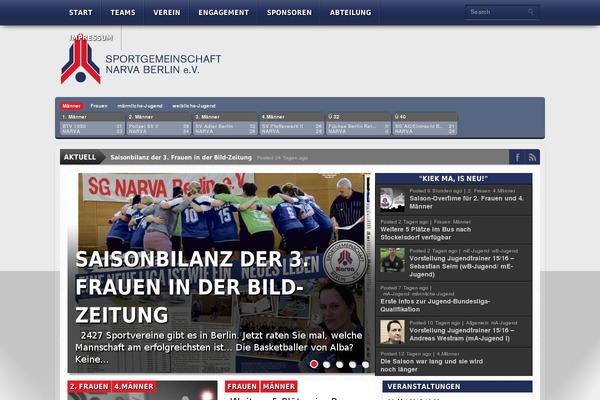Open the 2. Männer result card
This screenshot has height=400, width=600.
(x=159, y=124)
